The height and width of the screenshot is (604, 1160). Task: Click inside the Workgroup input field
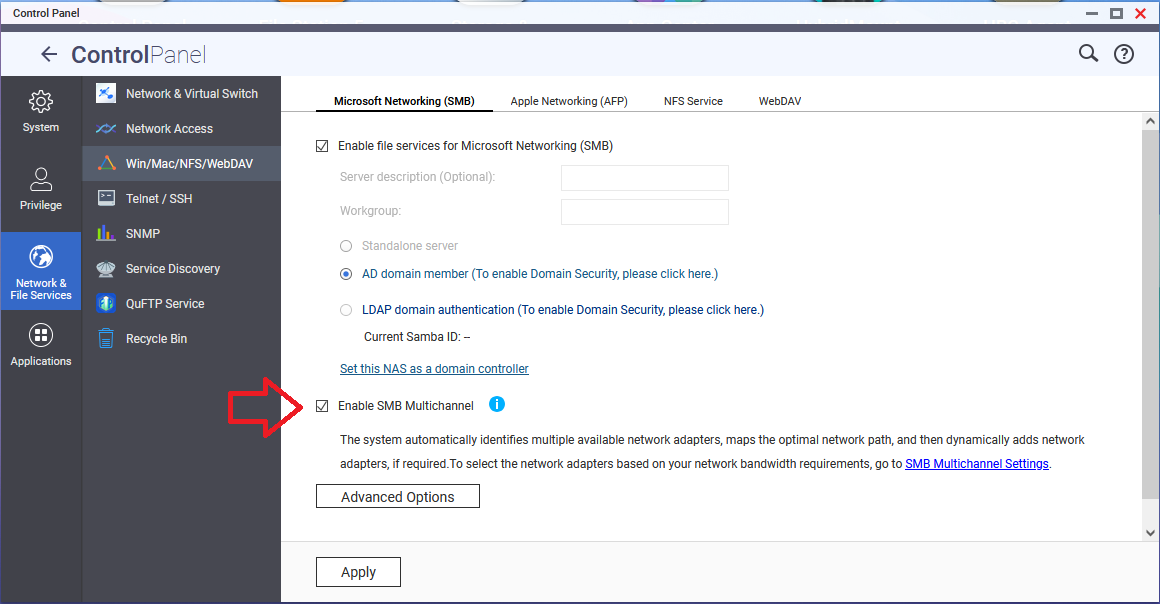tap(644, 212)
